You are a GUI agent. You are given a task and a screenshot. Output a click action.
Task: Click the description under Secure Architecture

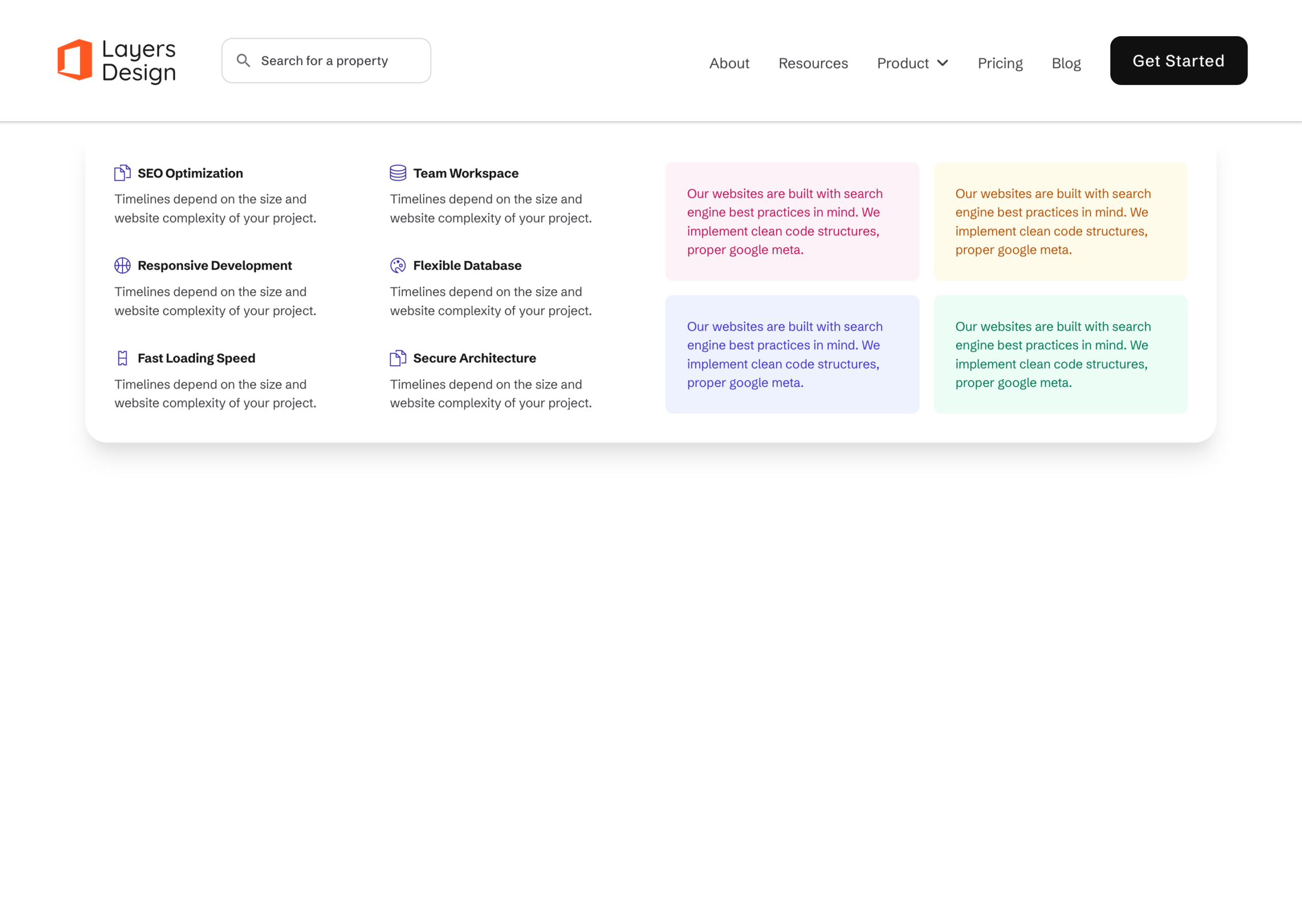[490, 393]
